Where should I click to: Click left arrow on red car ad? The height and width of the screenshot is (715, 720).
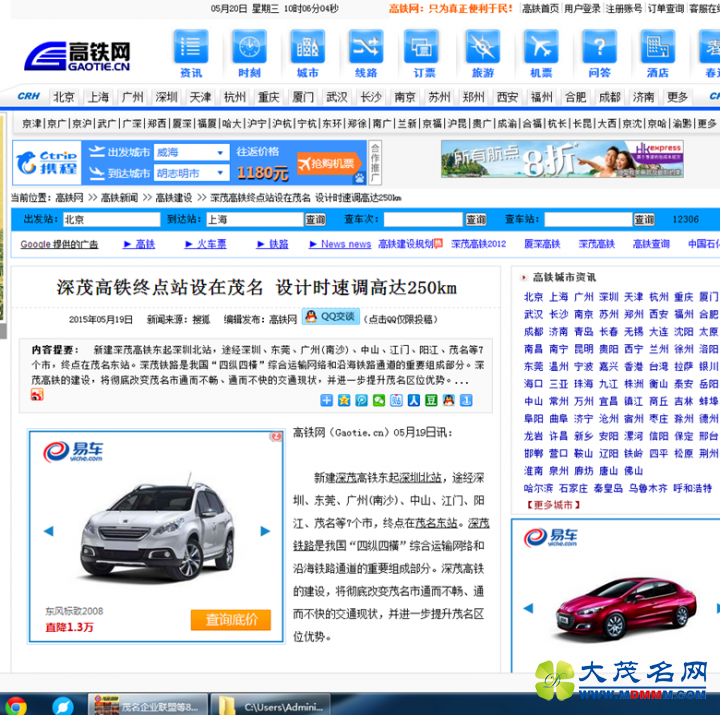tap(528, 608)
